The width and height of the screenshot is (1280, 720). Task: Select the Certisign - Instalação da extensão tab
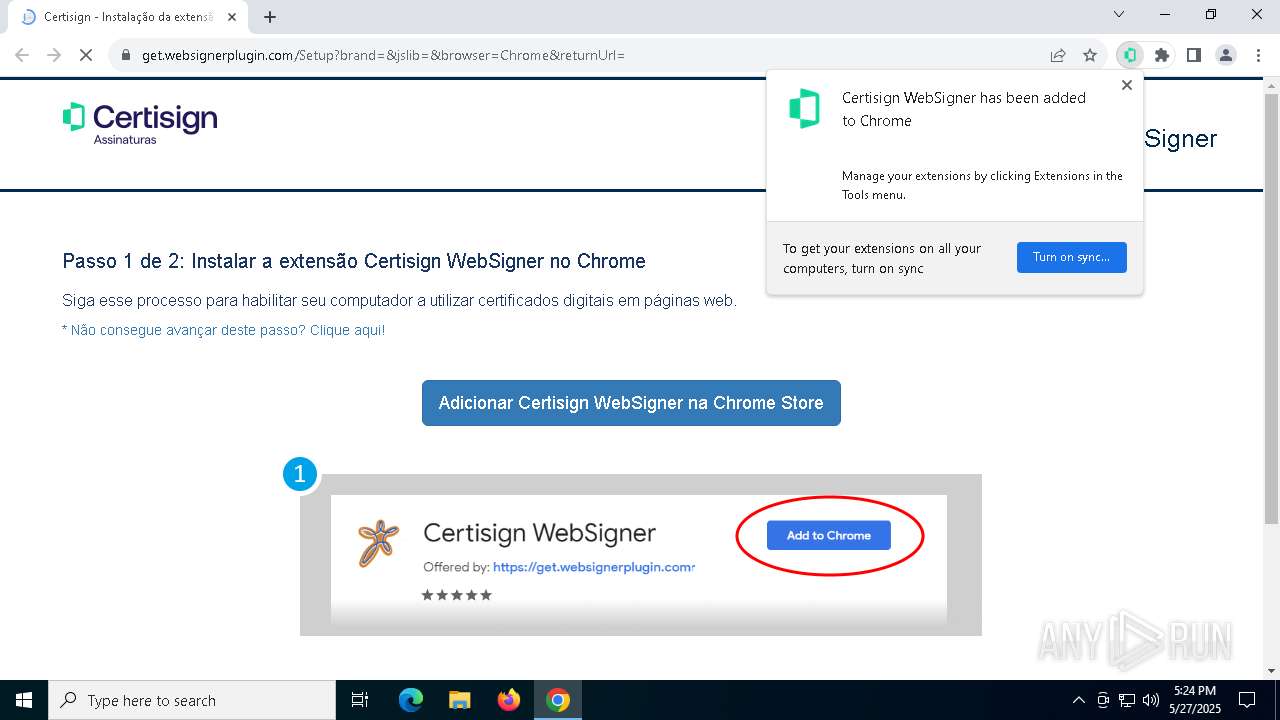coord(130,17)
